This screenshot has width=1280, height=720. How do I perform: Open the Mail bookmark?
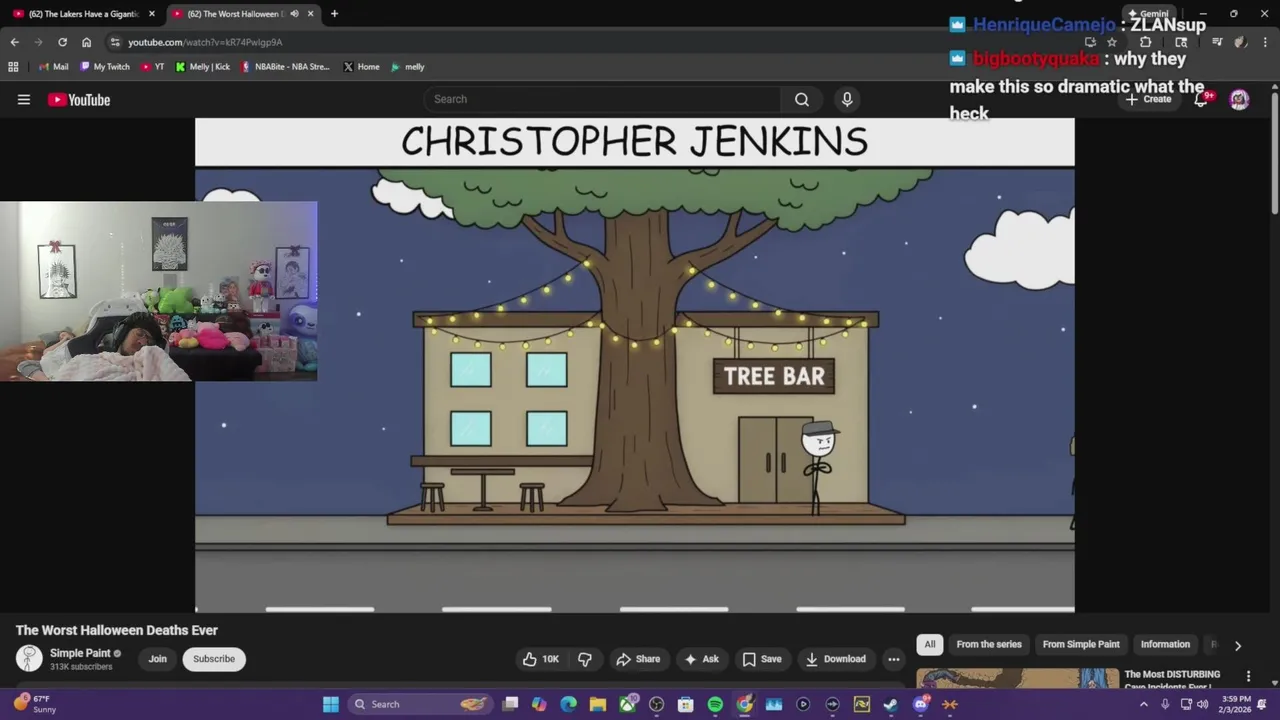[x=53, y=67]
